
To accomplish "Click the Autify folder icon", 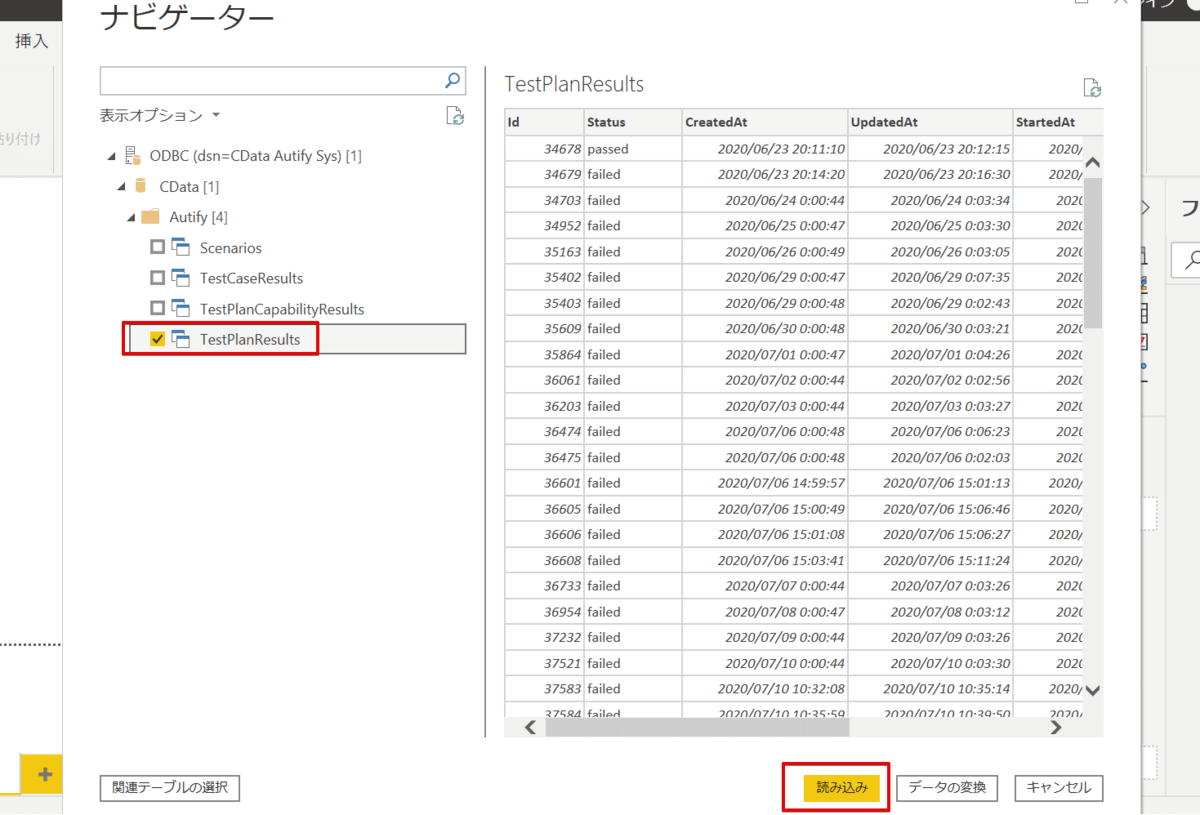I will [150, 216].
